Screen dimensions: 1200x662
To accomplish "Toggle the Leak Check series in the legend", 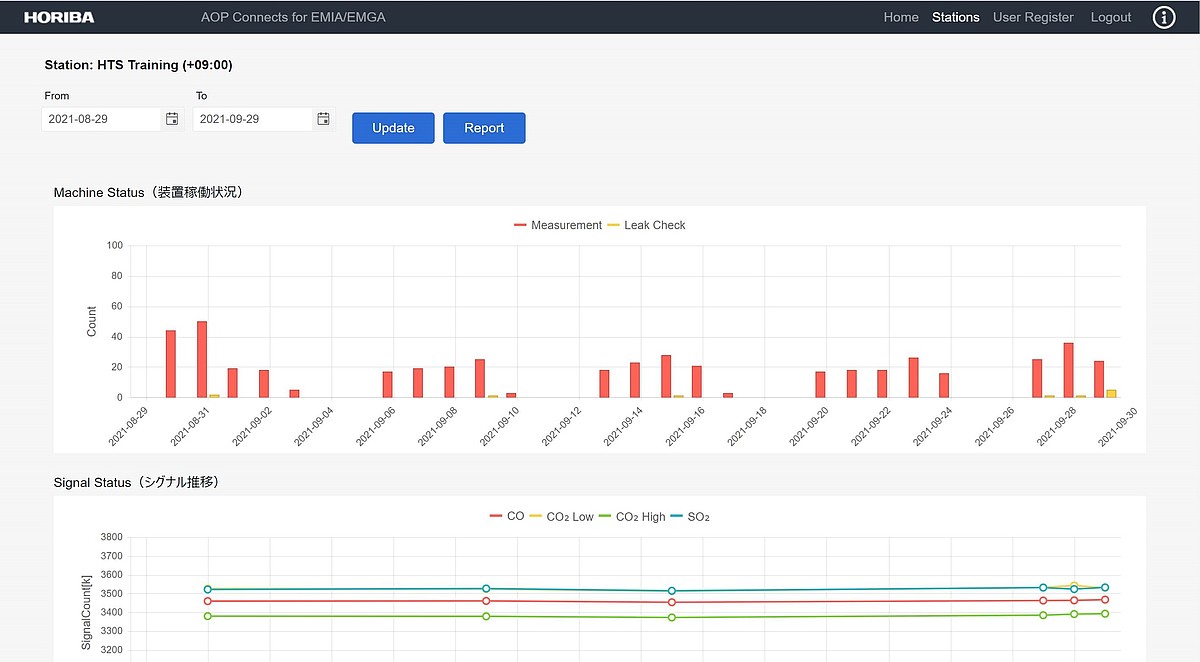I will point(646,225).
